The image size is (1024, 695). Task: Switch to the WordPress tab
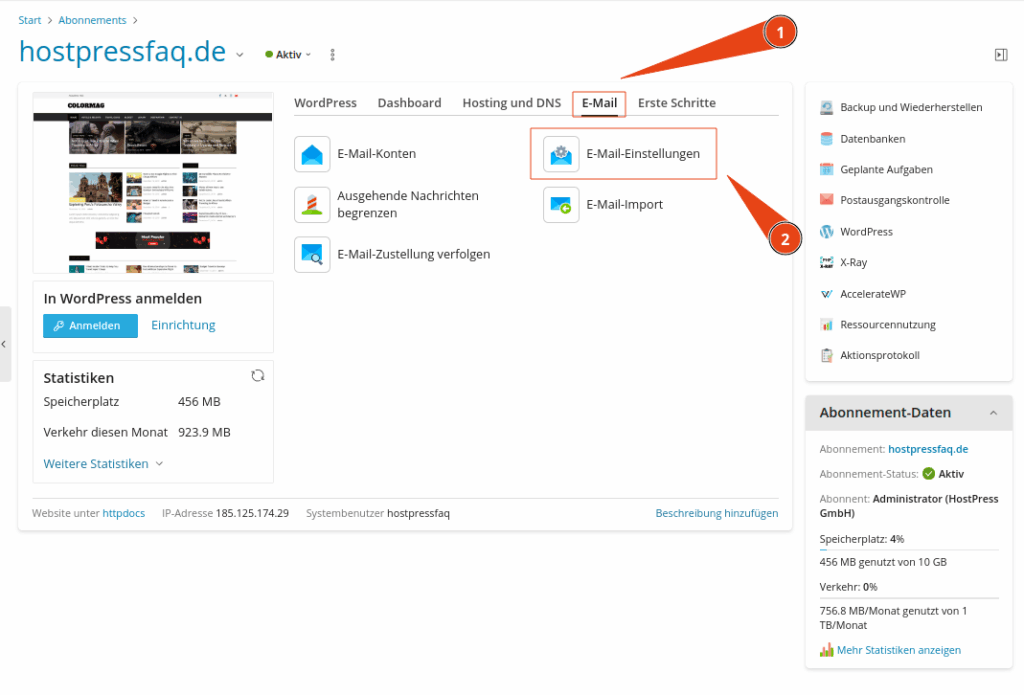(x=325, y=103)
